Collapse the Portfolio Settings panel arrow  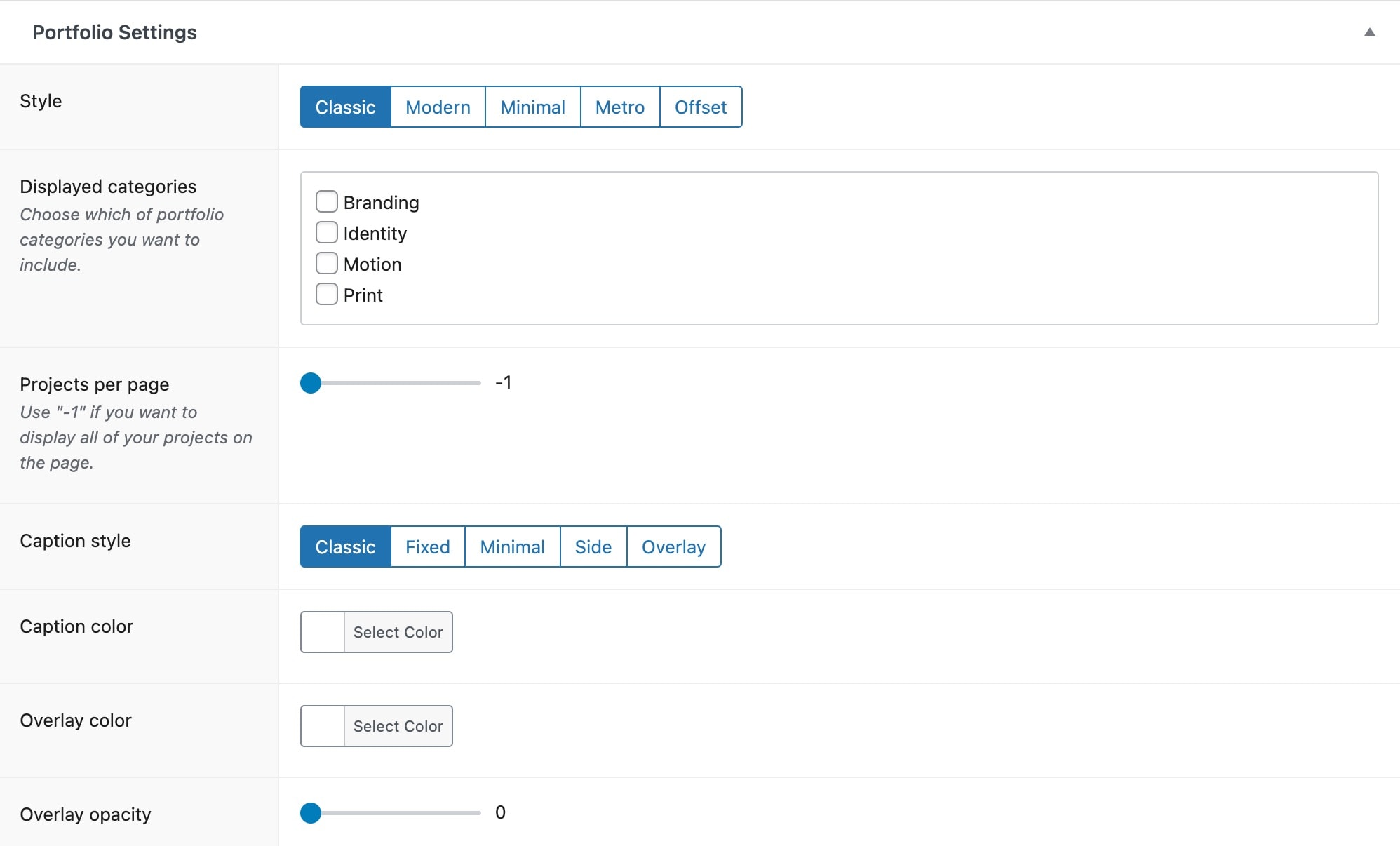(x=1369, y=32)
